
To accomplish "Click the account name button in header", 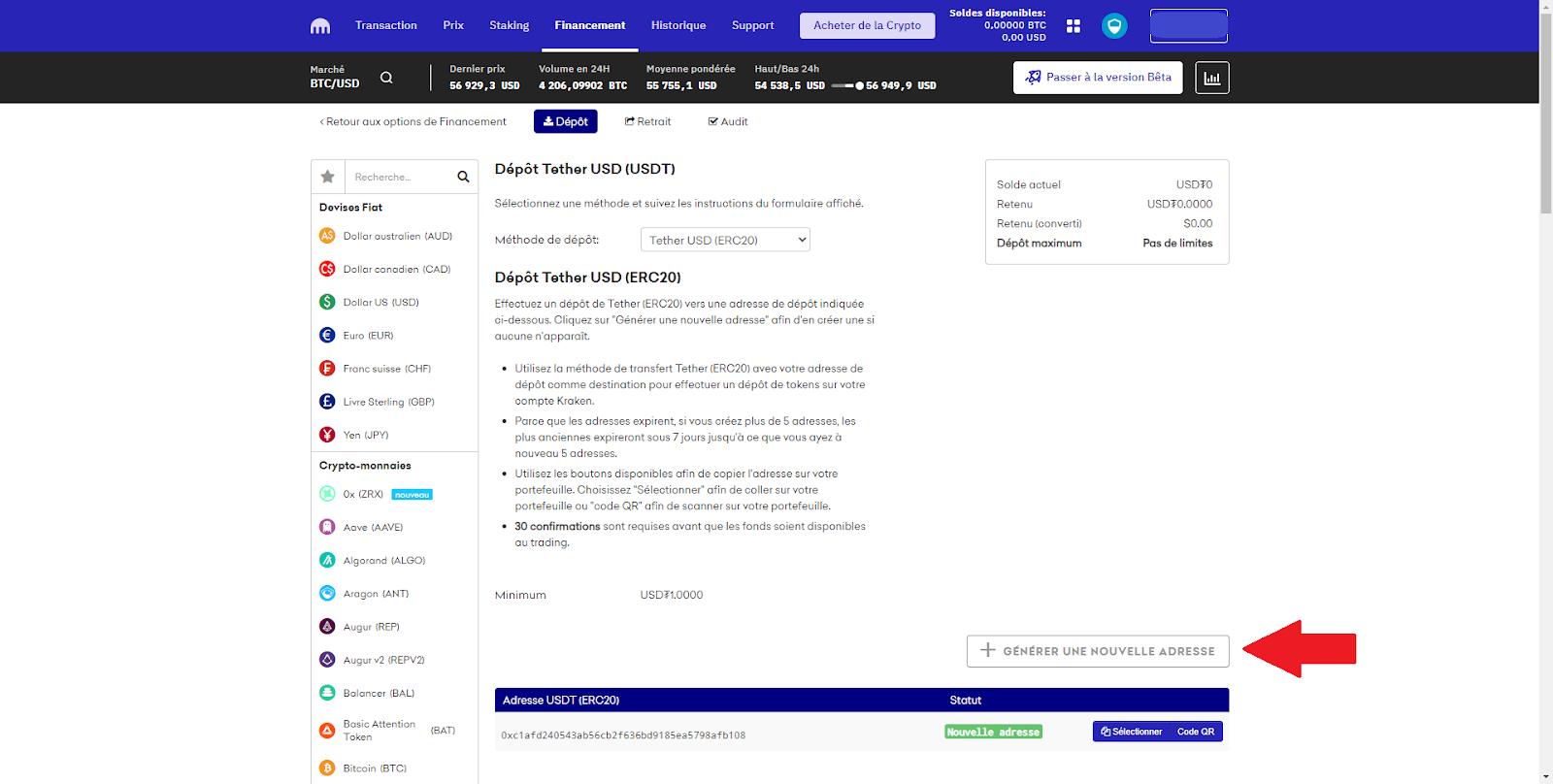I will 1188,26.
